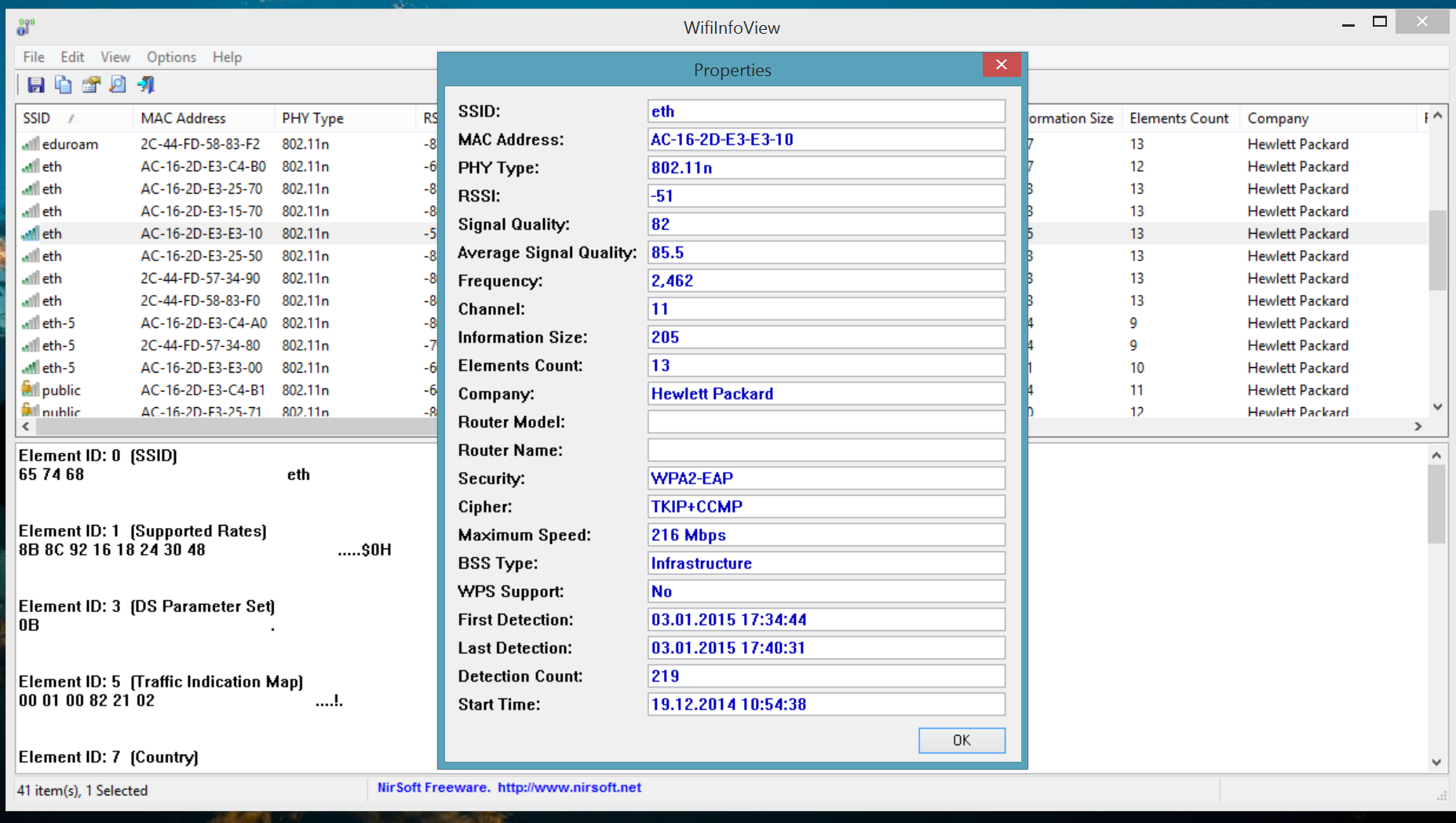Open the Edit menu
The height and width of the screenshot is (823, 1456).
pyautogui.click(x=72, y=57)
